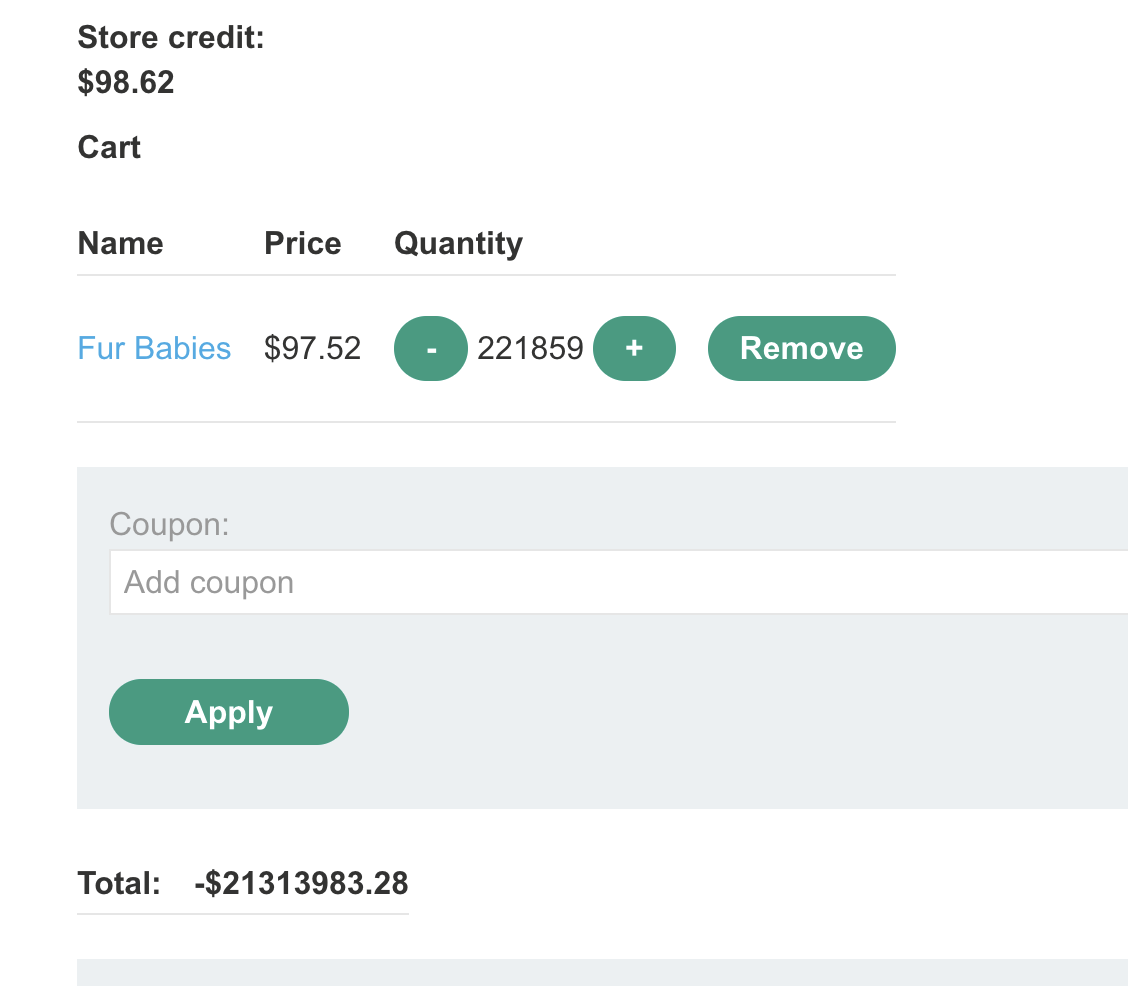Viewport: 1128px width, 986px height.
Task: Click the negative total amount
Action: [301, 884]
